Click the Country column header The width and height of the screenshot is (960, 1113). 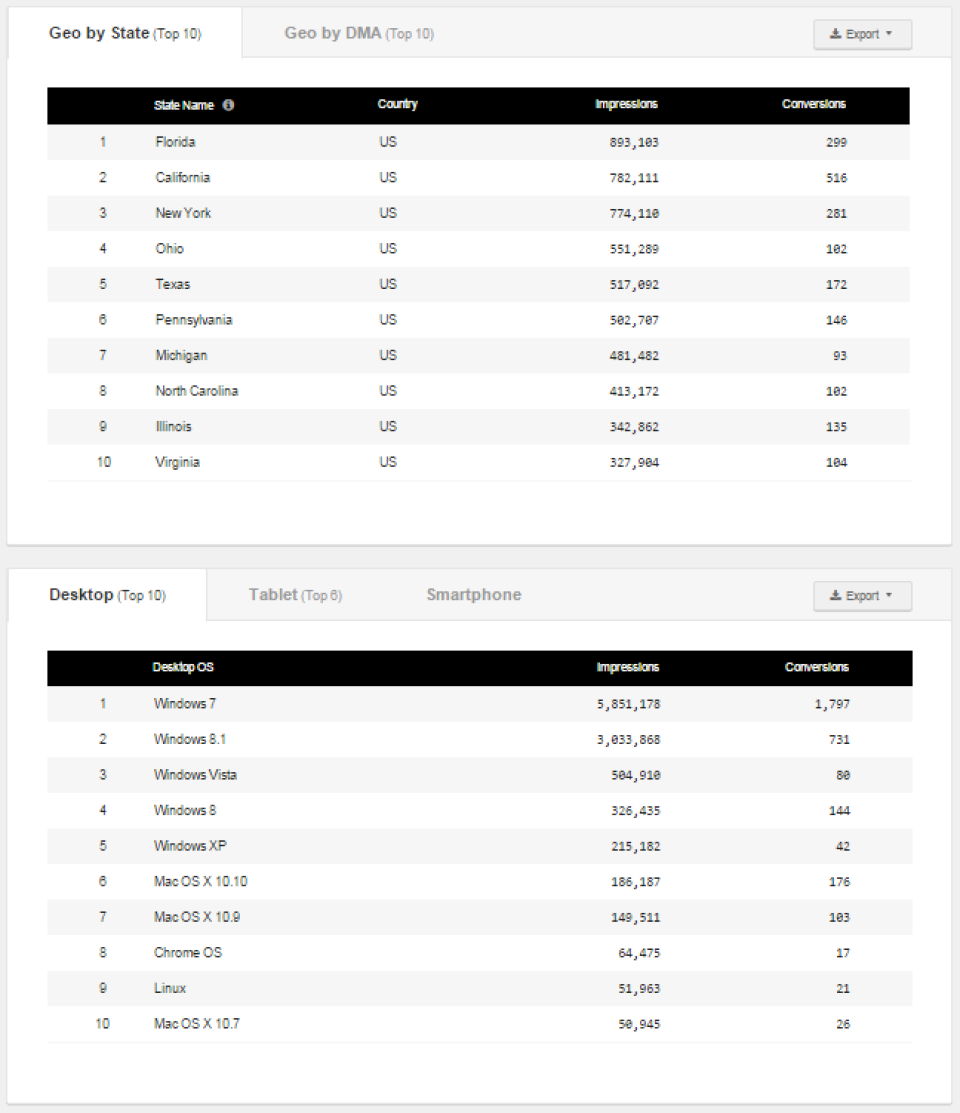point(397,104)
